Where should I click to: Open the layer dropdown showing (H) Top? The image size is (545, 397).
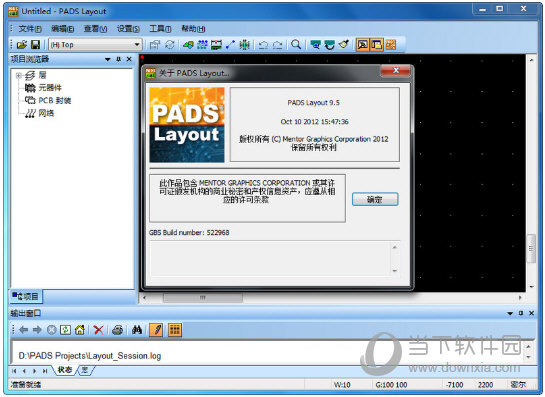pos(95,44)
